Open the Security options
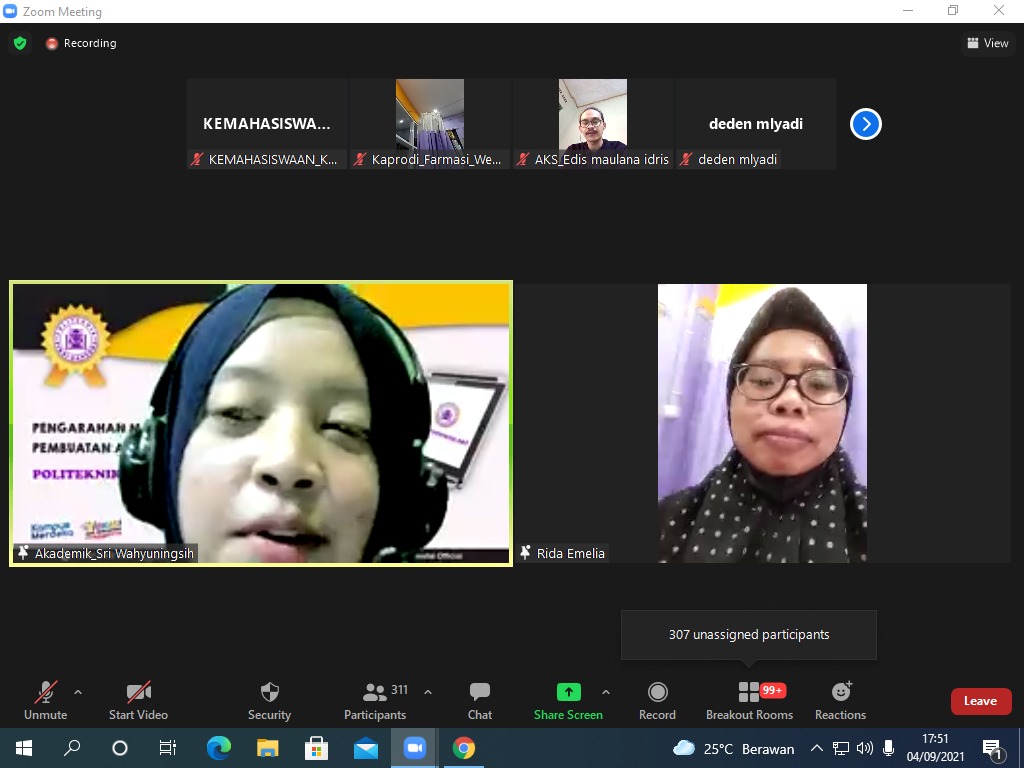This screenshot has width=1024, height=768. click(x=269, y=701)
